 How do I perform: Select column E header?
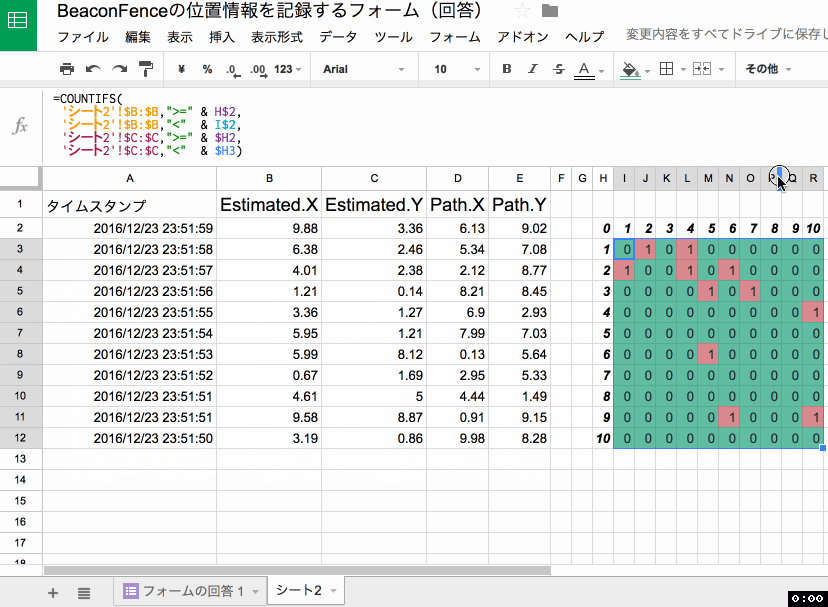point(520,179)
